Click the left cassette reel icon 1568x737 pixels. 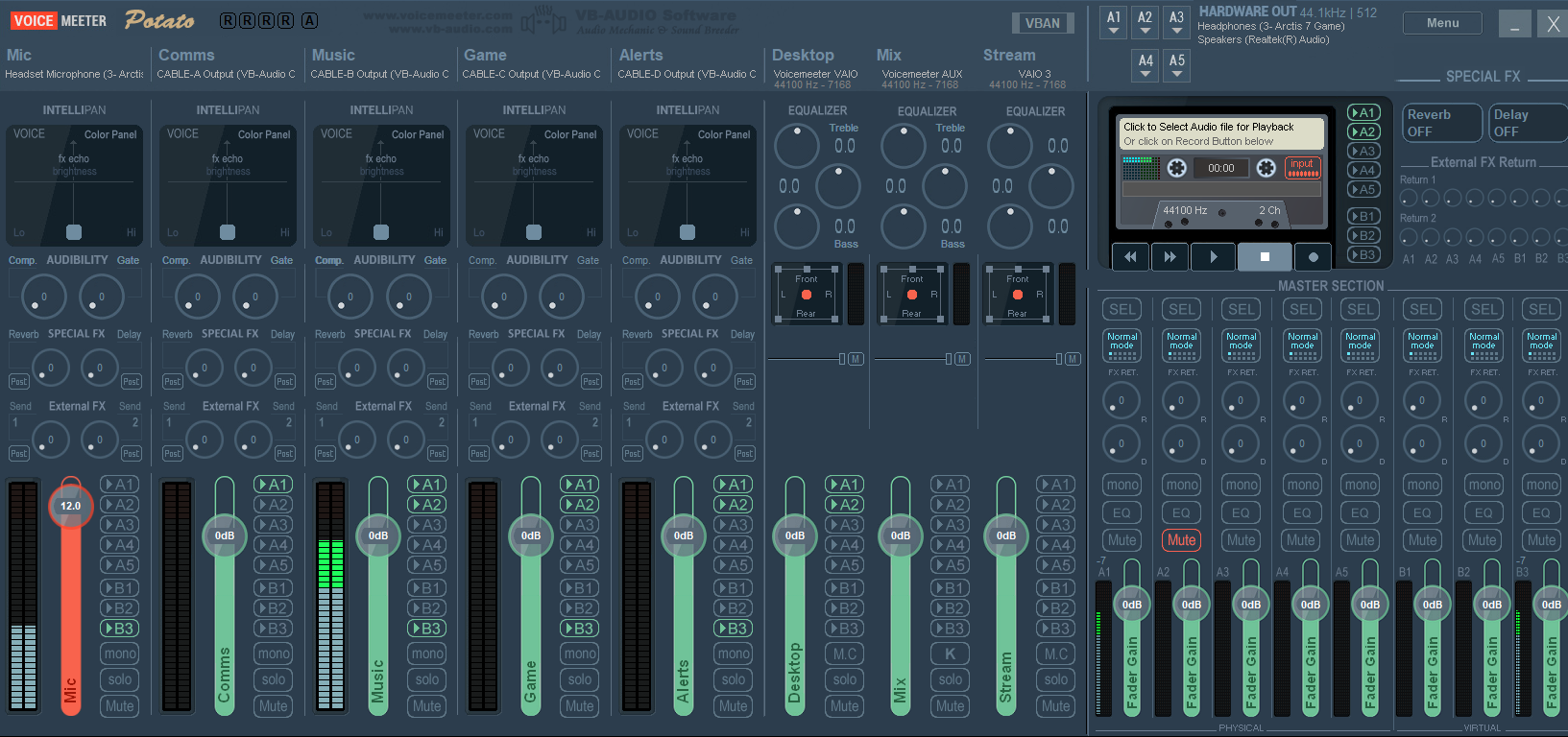(1176, 168)
